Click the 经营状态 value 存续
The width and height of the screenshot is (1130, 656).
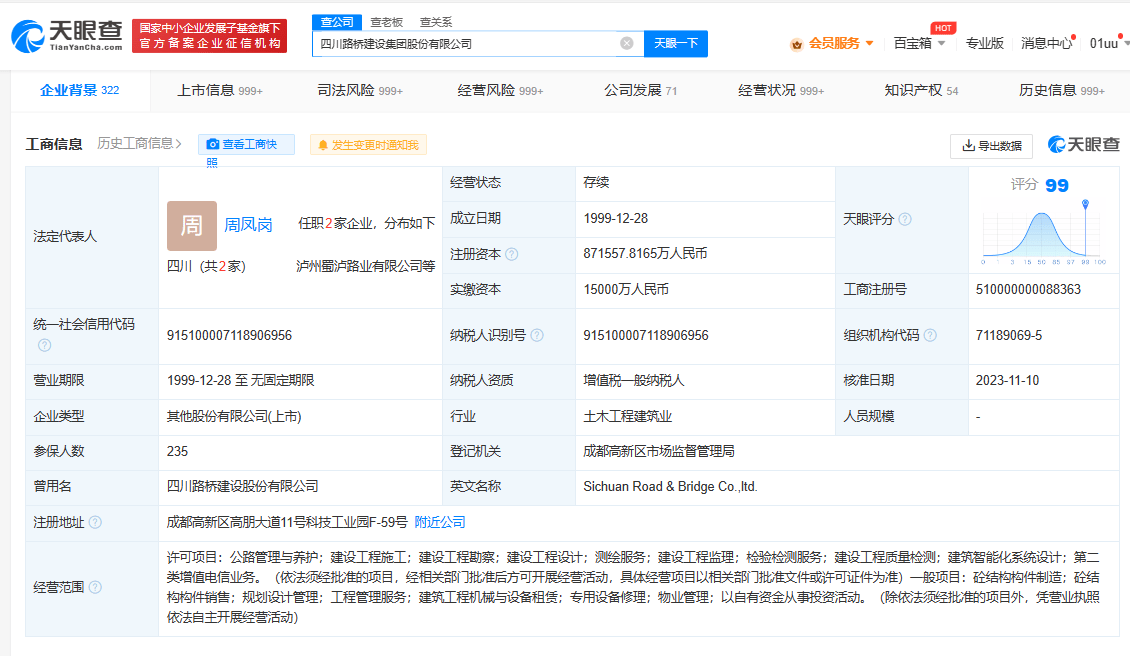(x=597, y=182)
